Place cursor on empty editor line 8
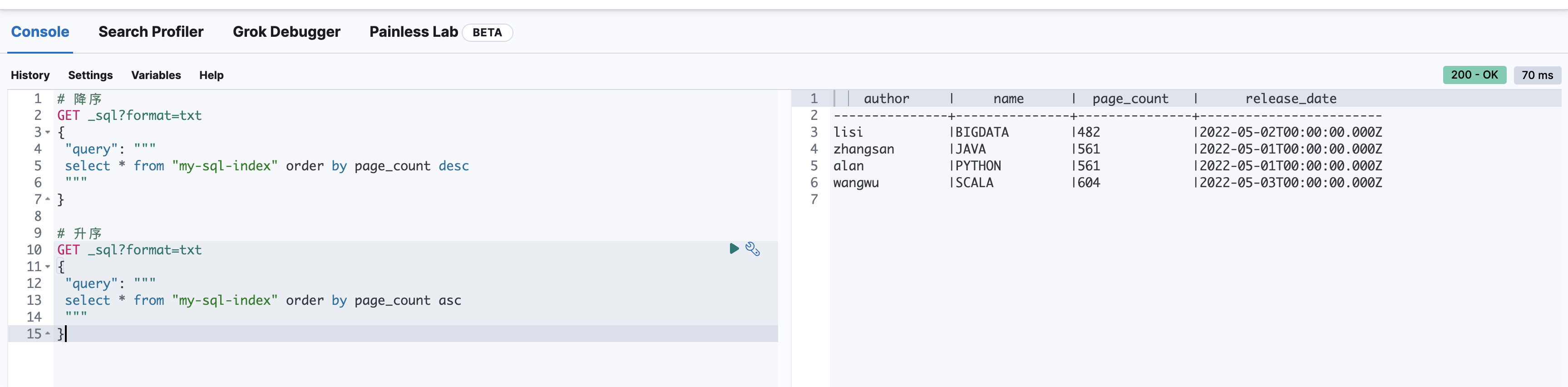The width and height of the screenshot is (1568, 387). [x=416, y=216]
